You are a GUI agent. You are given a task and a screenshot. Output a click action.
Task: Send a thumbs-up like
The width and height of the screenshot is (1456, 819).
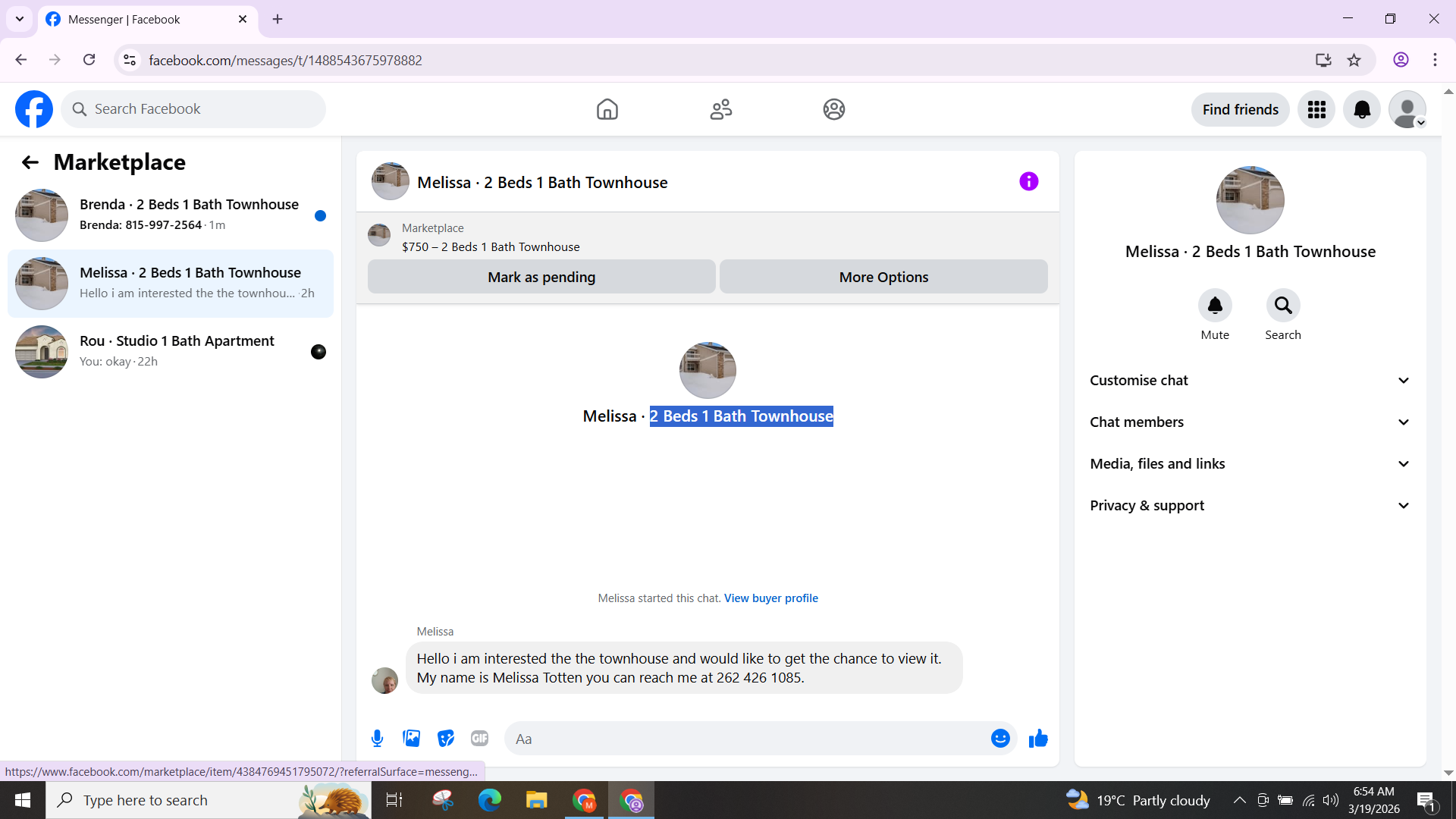point(1038,739)
